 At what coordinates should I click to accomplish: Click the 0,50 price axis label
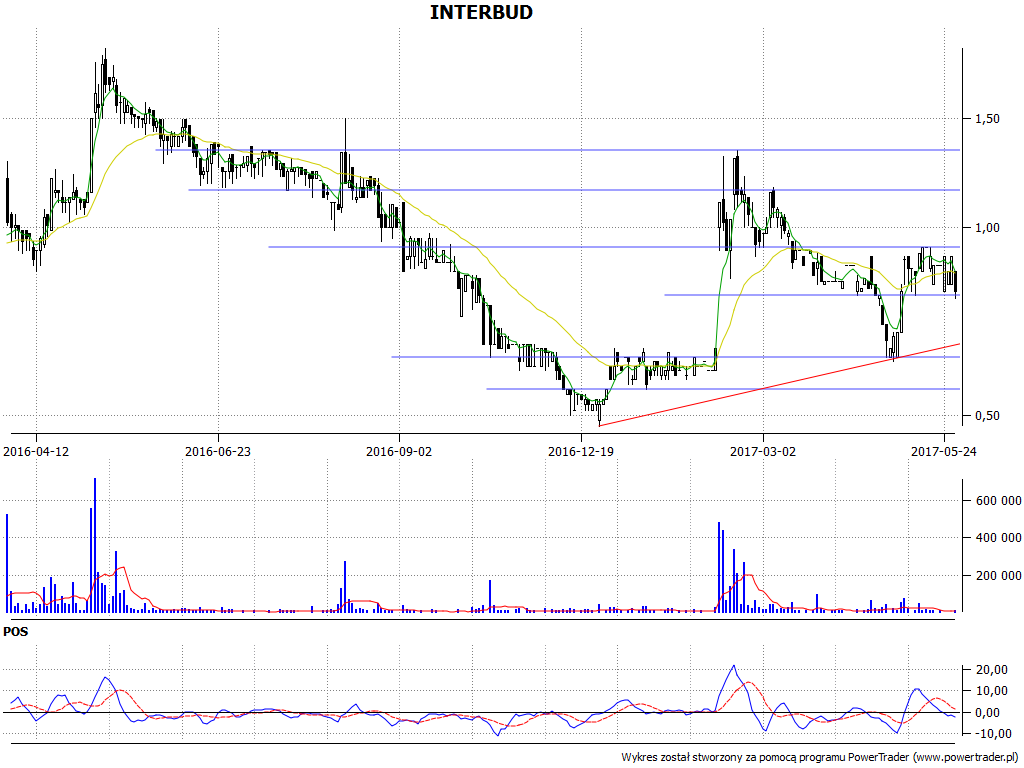coord(987,416)
